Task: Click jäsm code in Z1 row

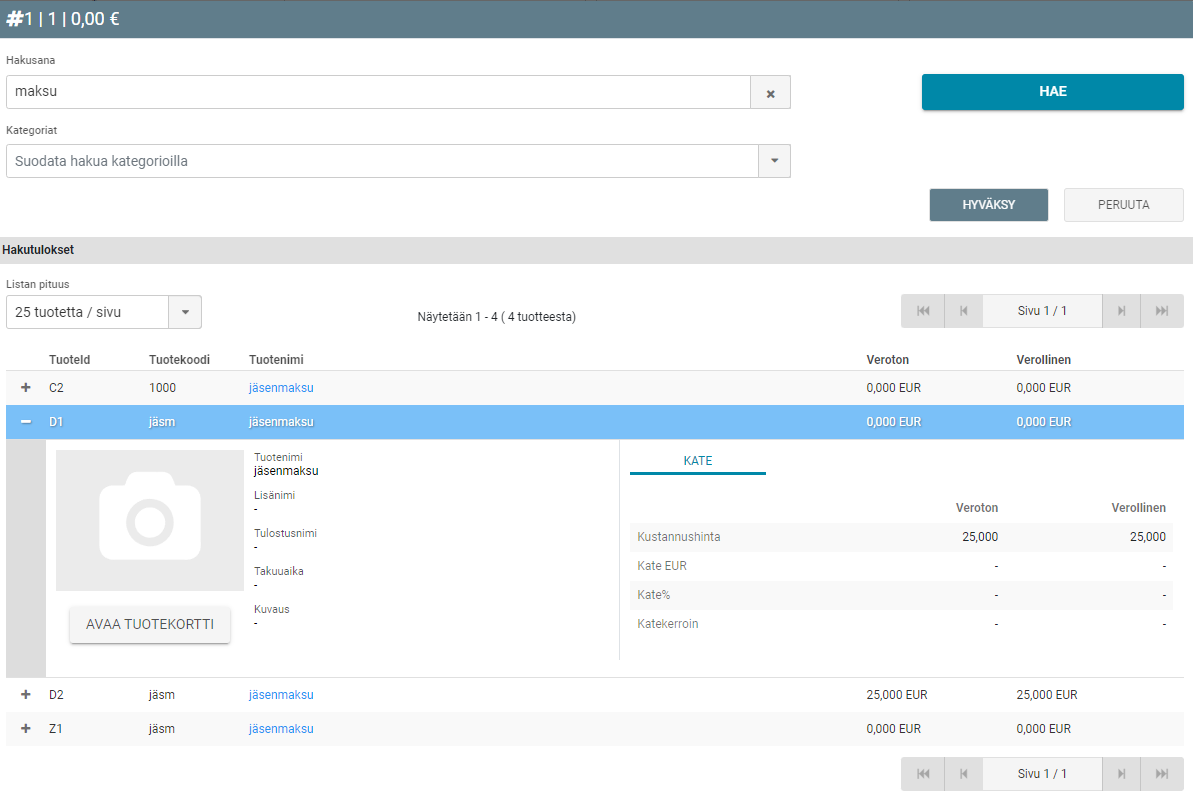Action: tap(161, 729)
